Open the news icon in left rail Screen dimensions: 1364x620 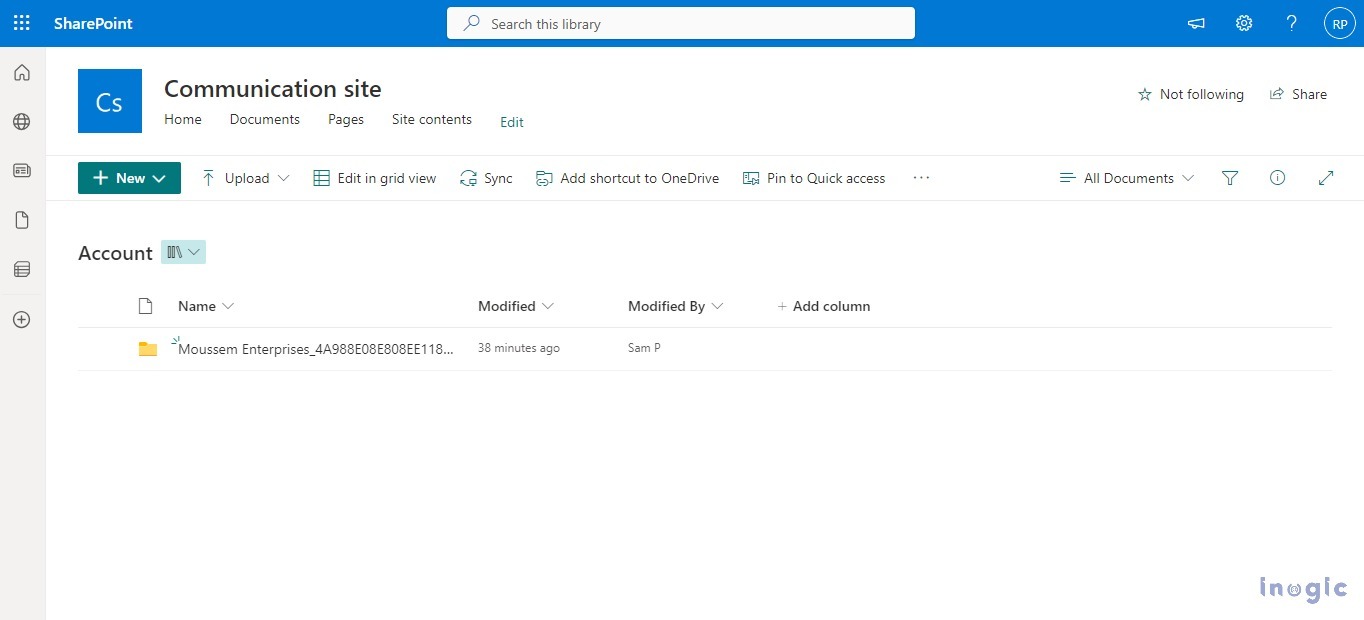(22, 170)
